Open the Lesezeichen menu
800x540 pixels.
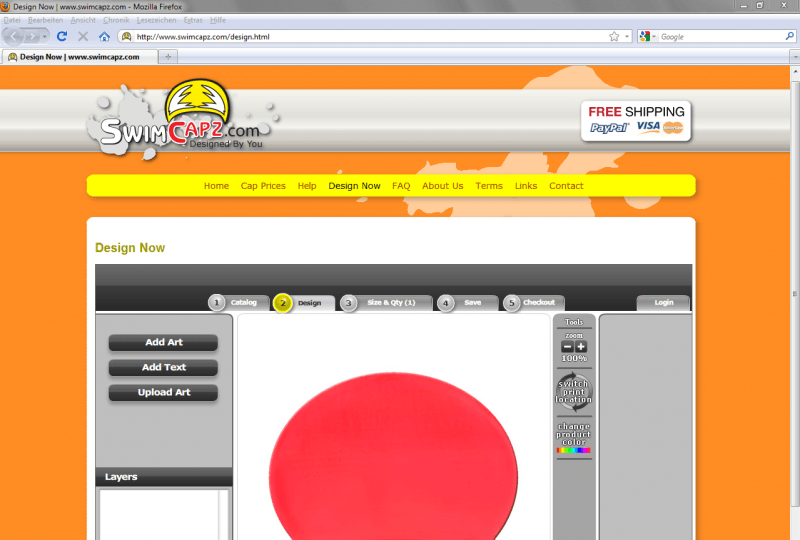coord(156,20)
